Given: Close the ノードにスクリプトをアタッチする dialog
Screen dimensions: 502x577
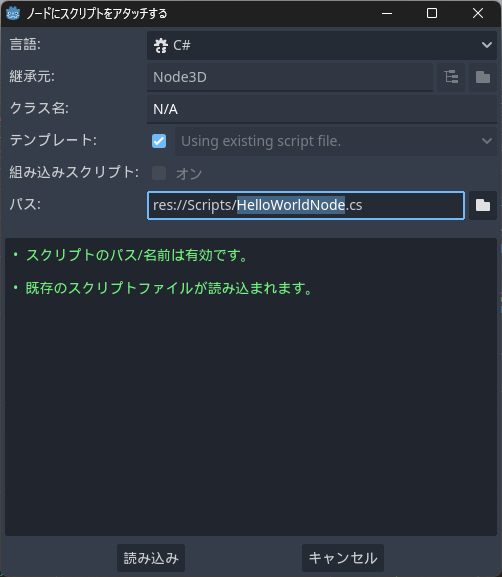Looking at the screenshot, I should 478,14.
